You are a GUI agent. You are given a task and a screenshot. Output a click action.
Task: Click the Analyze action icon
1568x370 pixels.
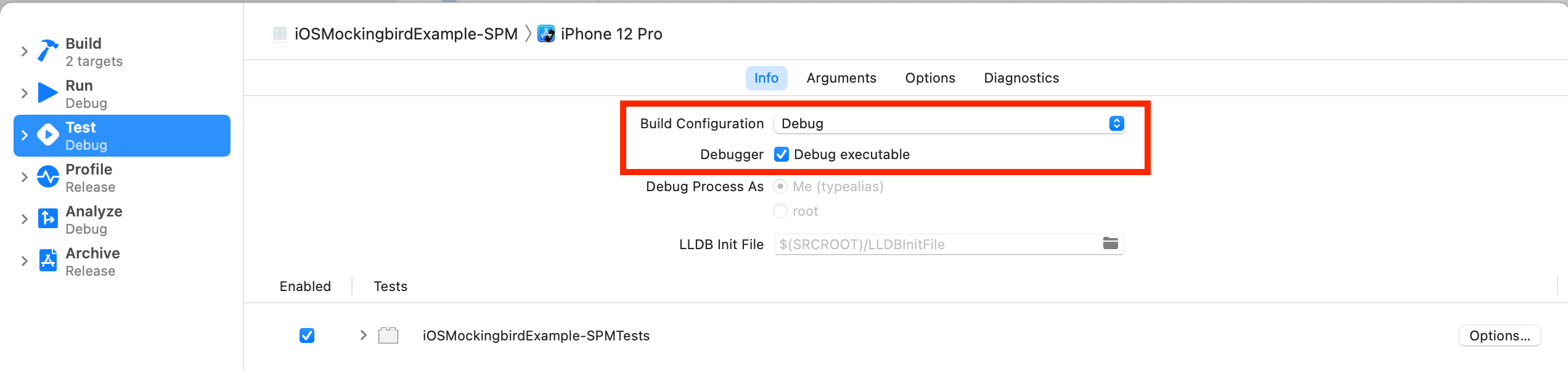coord(47,219)
